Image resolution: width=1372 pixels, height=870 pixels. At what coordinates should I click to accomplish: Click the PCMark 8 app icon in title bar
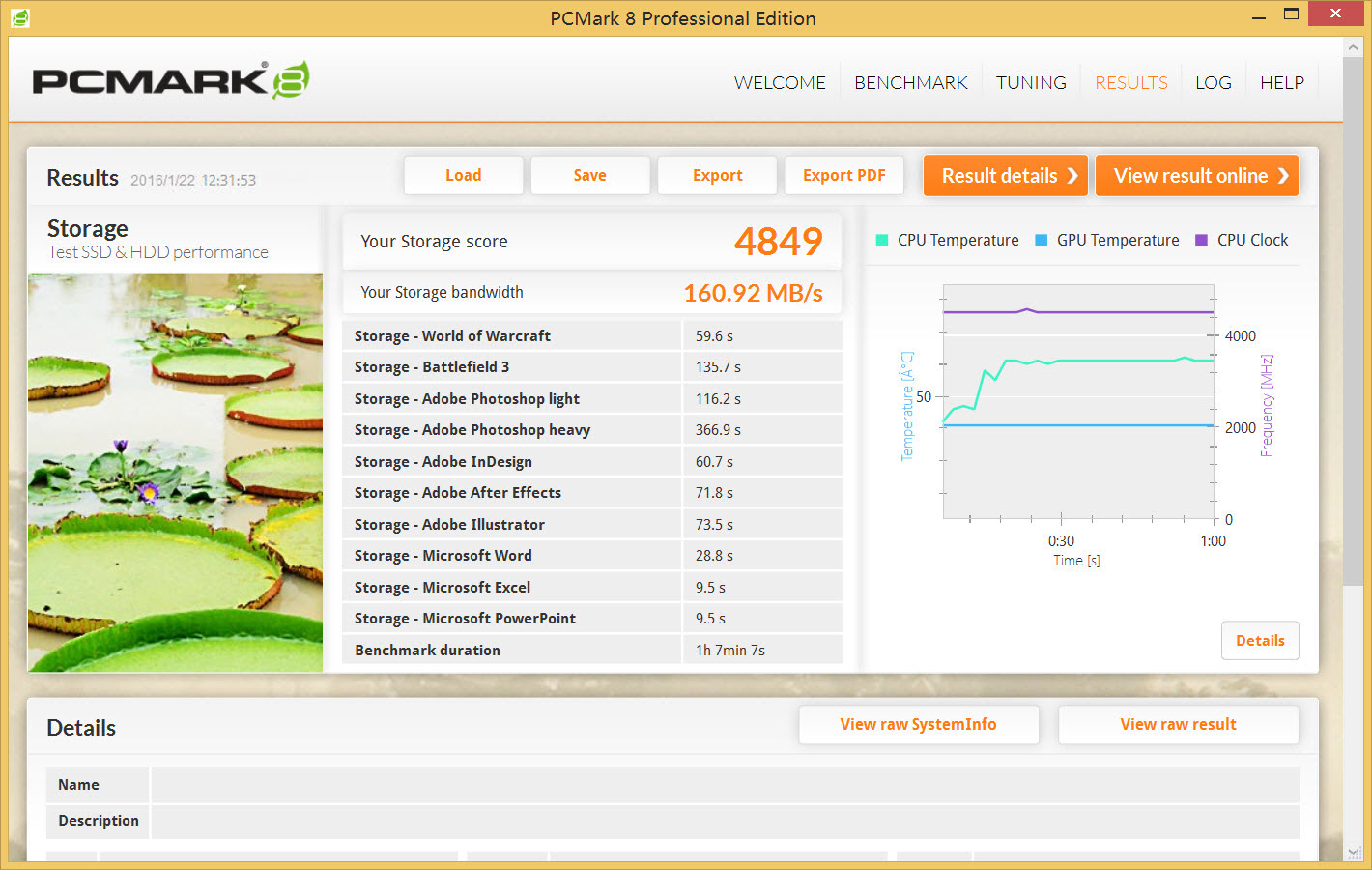click(x=19, y=18)
